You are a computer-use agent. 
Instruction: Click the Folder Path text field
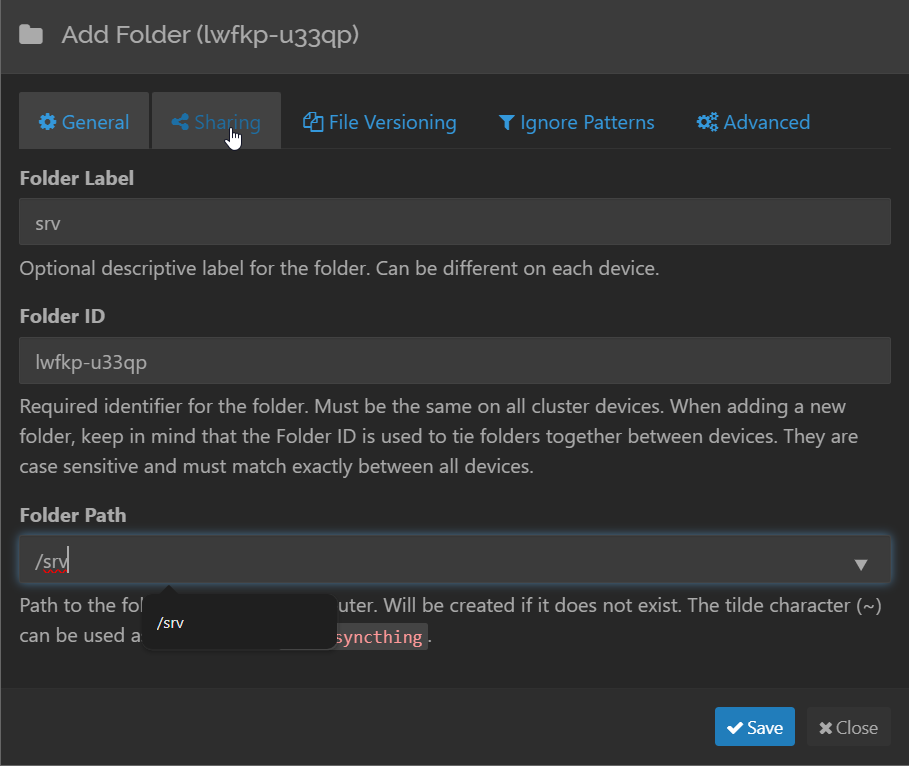(430, 561)
